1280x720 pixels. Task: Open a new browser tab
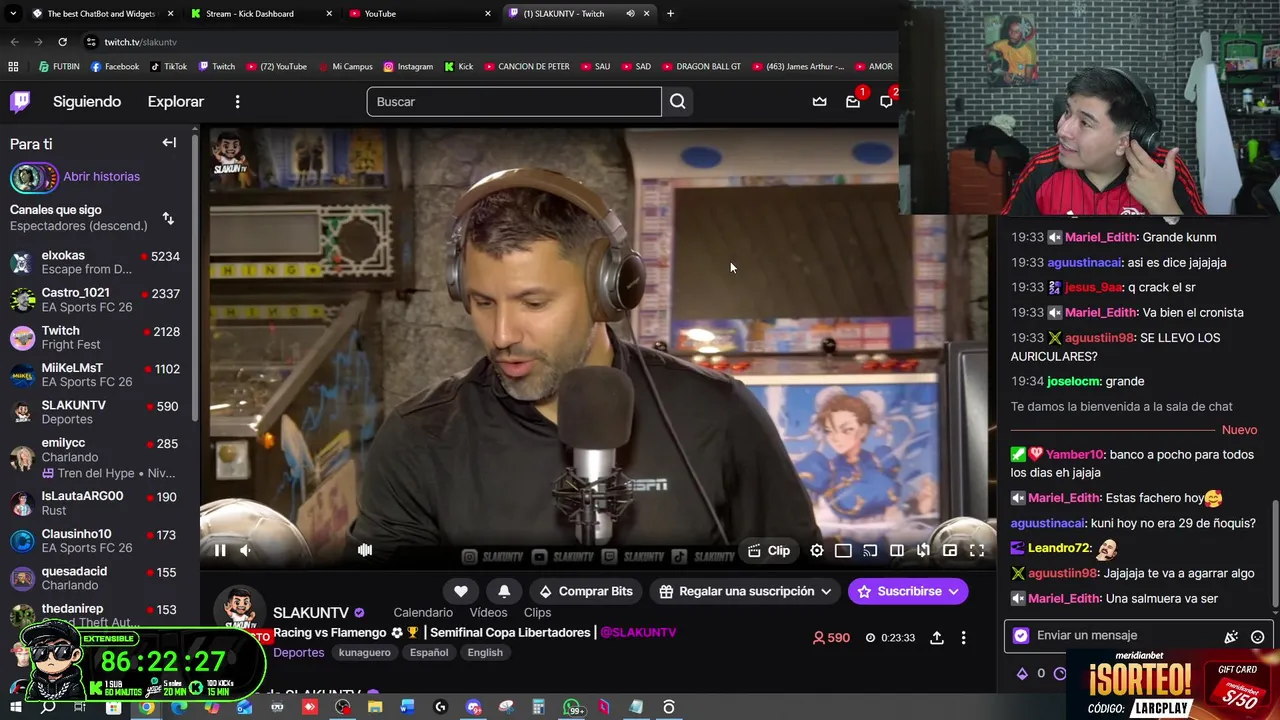point(670,13)
